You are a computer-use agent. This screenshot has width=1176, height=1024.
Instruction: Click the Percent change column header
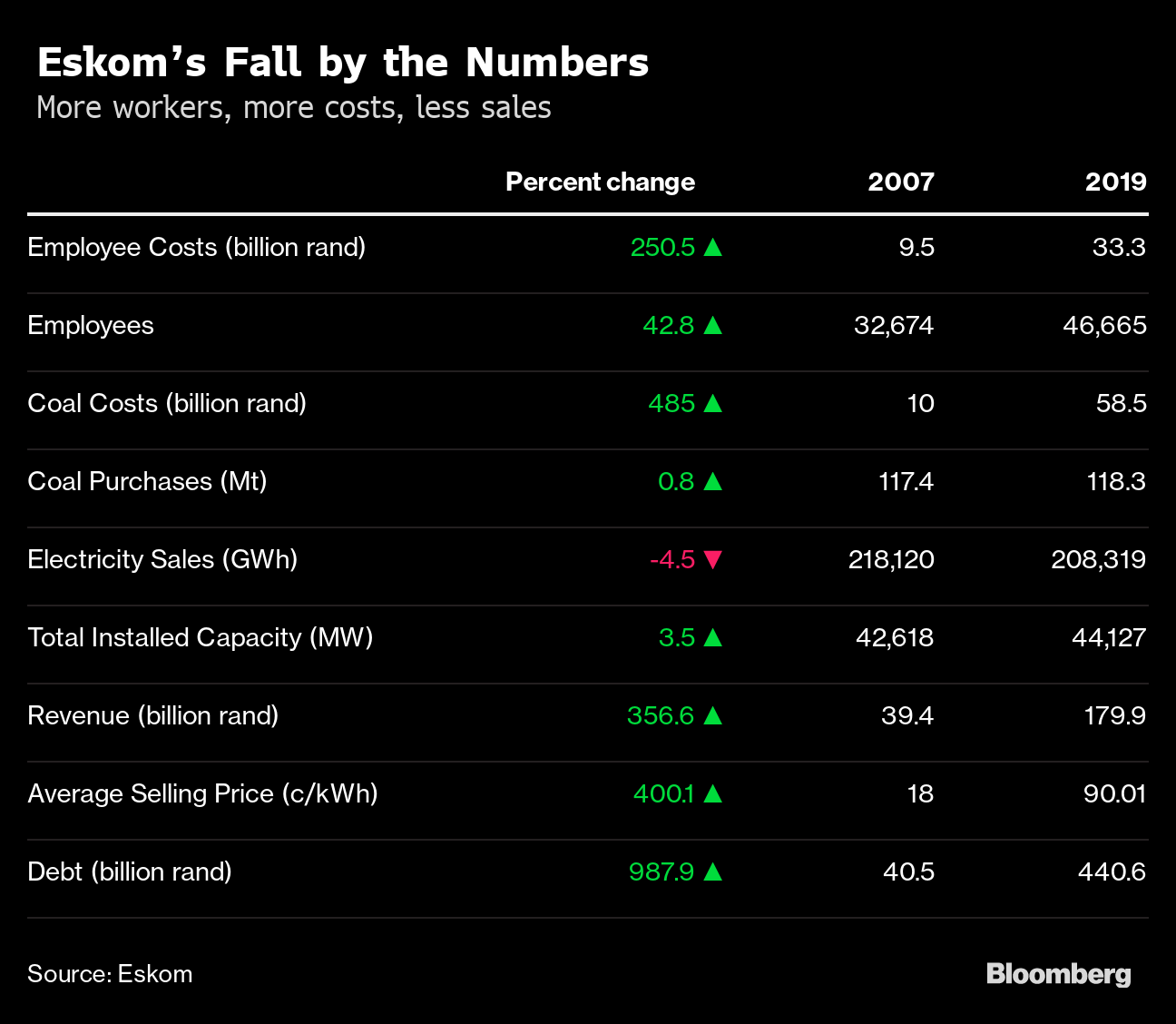tap(600, 182)
